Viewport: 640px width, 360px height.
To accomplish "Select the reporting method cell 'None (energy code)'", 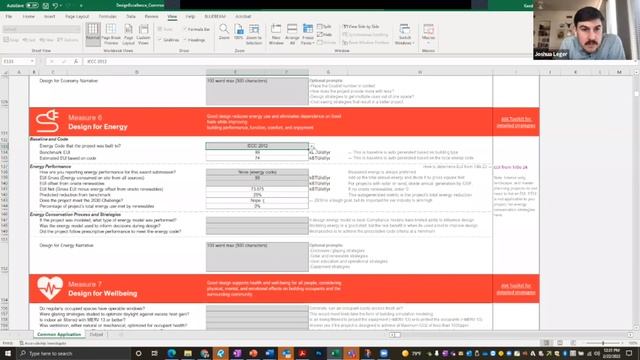I will click(x=257, y=172).
